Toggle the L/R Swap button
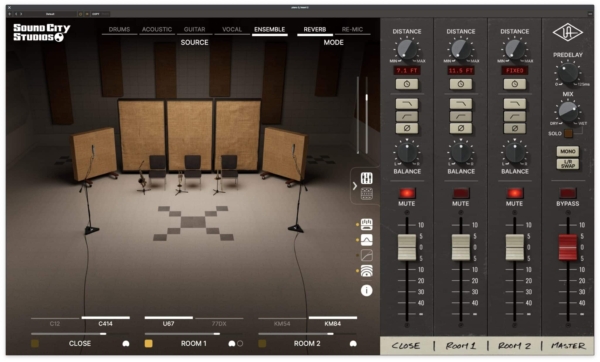 tap(568, 164)
